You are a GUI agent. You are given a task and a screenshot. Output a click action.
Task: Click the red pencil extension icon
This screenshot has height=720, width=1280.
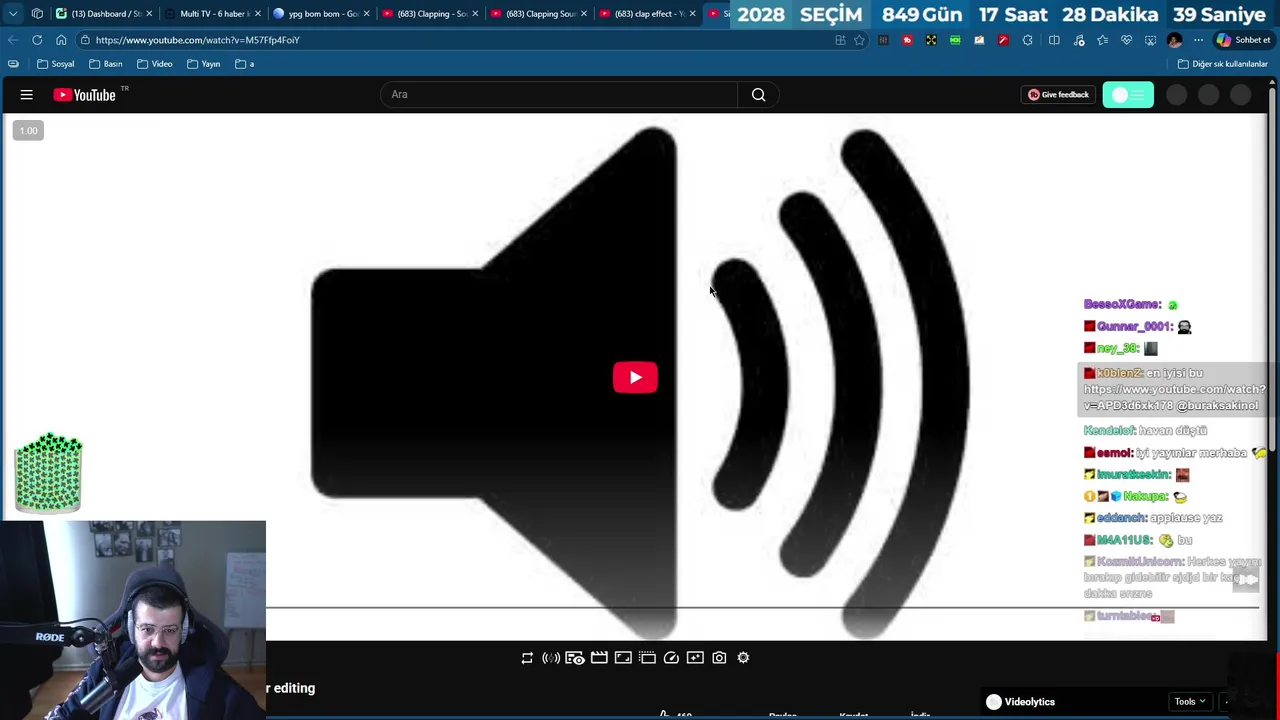1003,40
